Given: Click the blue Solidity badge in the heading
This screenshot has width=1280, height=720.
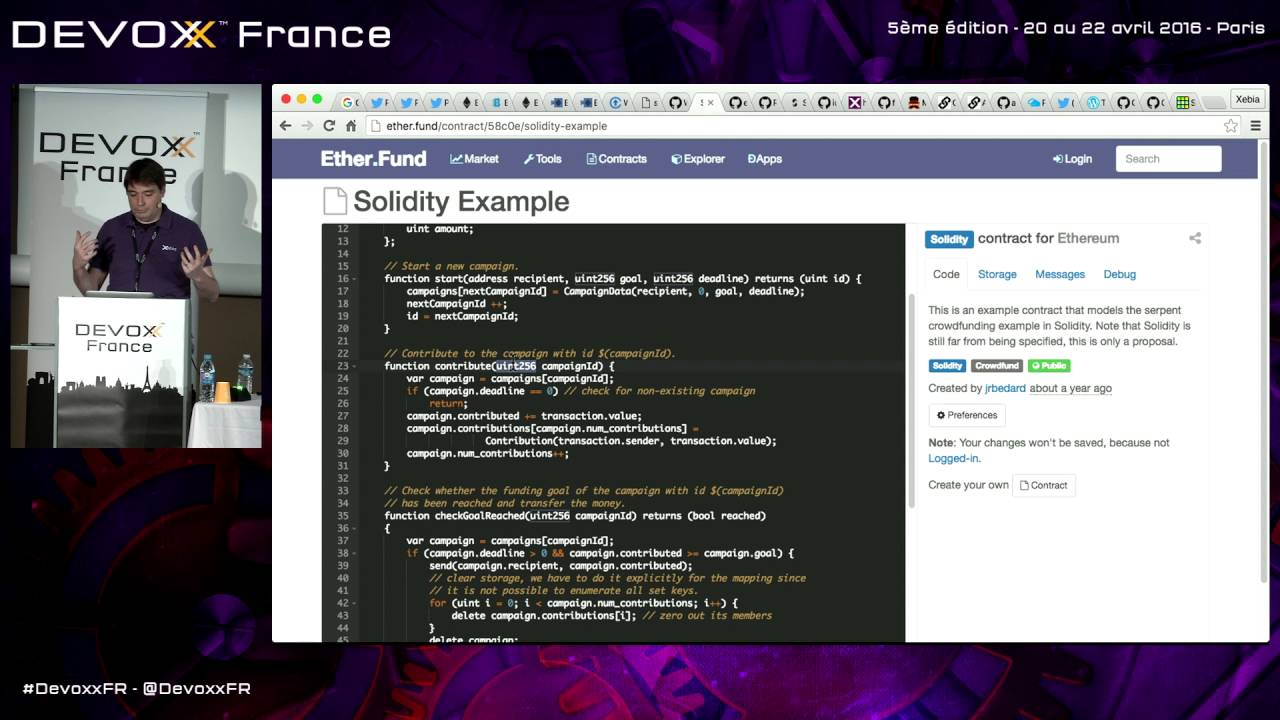Looking at the screenshot, I should tap(949, 239).
